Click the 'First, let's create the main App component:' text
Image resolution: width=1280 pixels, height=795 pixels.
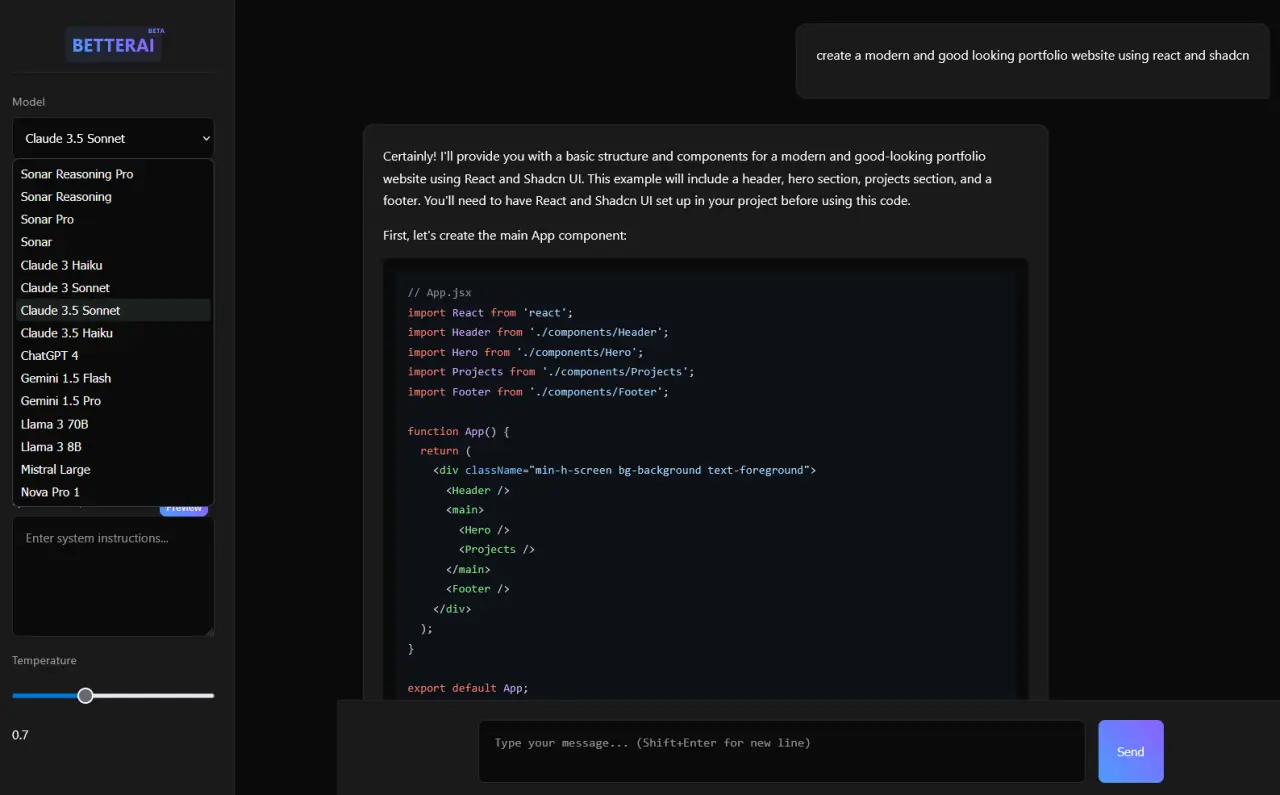[x=505, y=236]
